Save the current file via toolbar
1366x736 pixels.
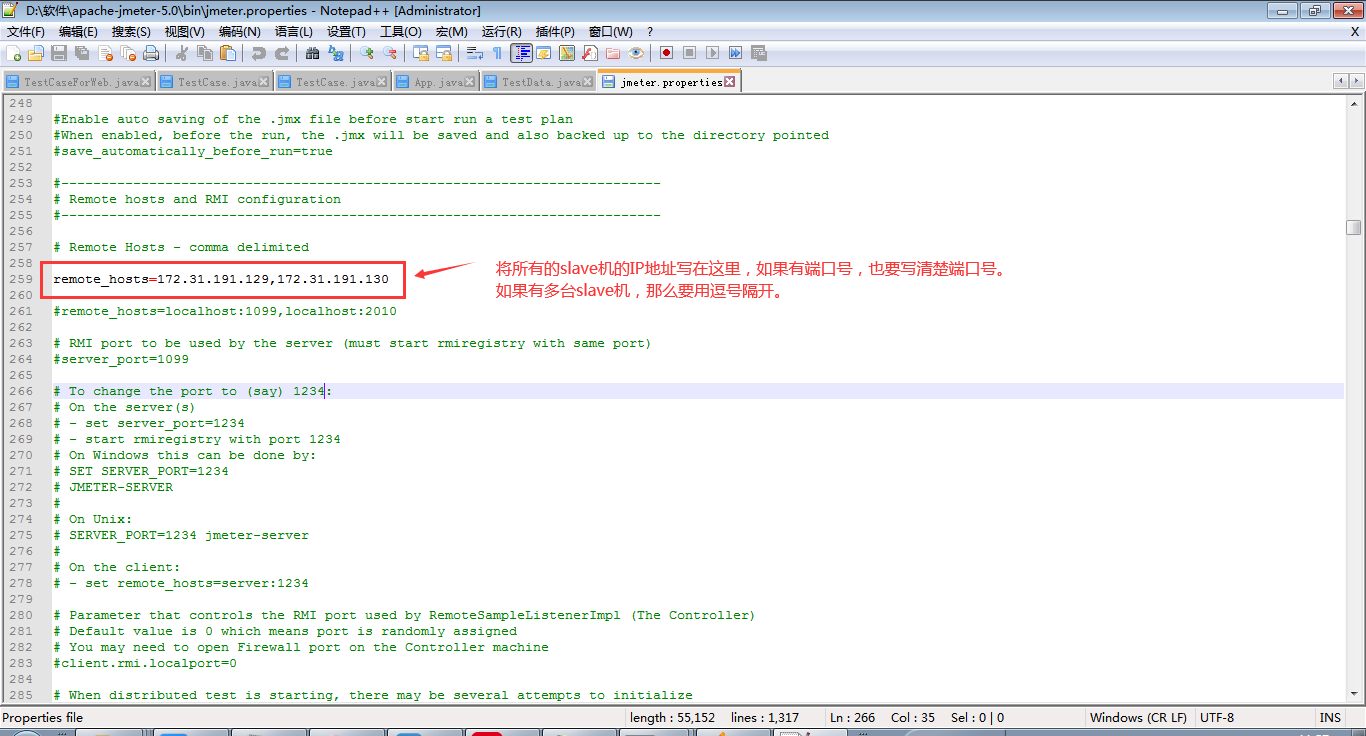[x=59, y=53]
